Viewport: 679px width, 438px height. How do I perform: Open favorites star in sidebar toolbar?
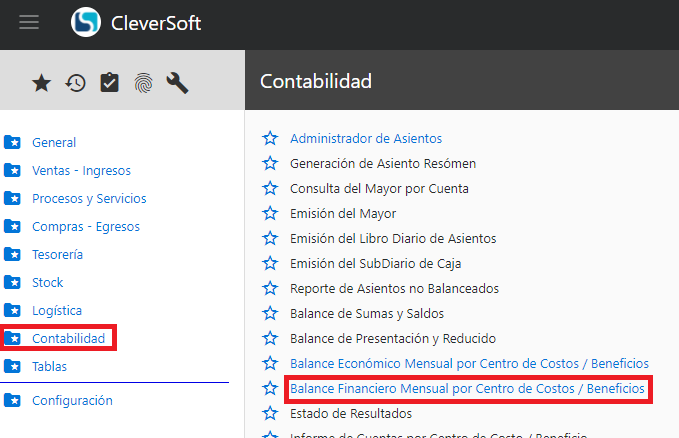(x=41, y=83)
